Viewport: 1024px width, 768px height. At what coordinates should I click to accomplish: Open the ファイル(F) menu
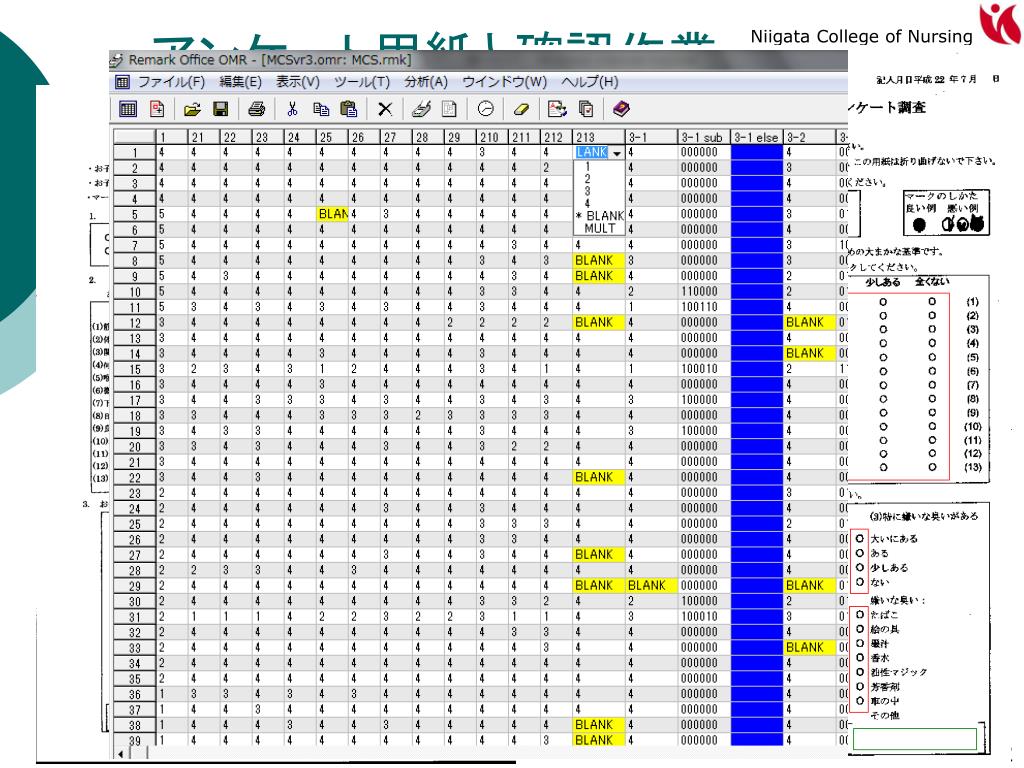pos(171,82)
